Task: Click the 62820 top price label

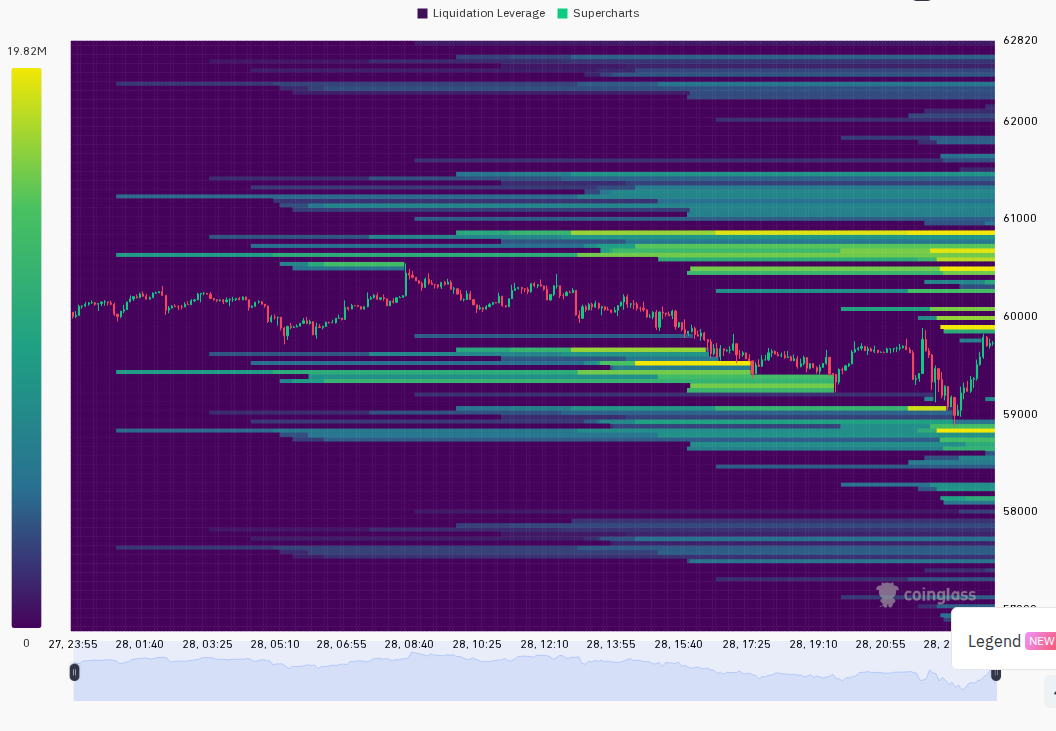Action: (1020, 40)
